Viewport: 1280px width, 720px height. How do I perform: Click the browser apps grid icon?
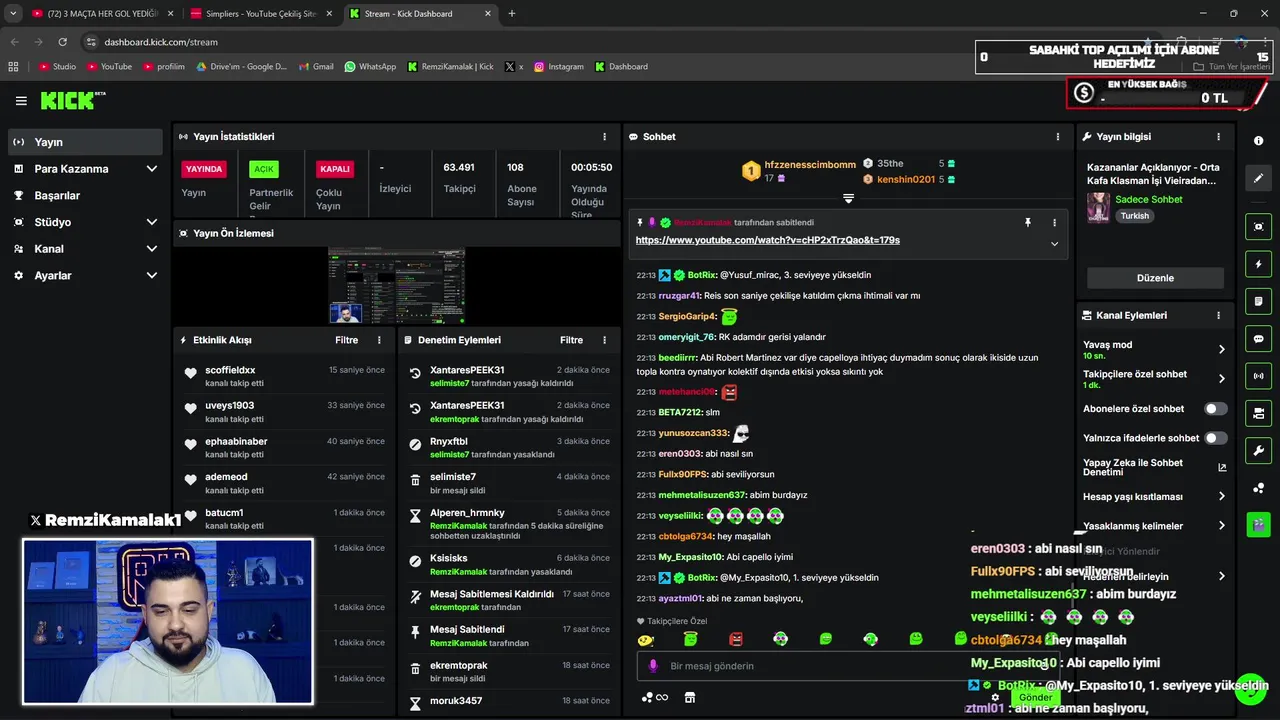[13, 66]
